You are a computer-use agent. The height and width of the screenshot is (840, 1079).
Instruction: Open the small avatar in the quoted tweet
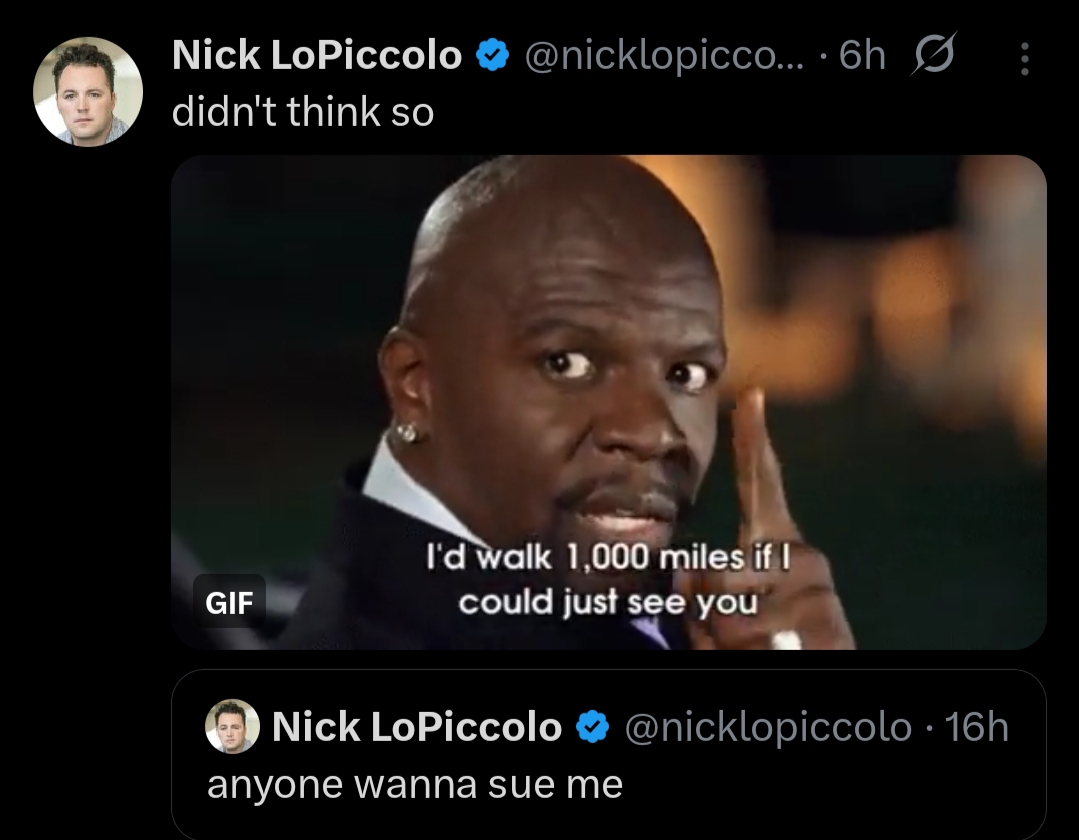coord(233,726)
